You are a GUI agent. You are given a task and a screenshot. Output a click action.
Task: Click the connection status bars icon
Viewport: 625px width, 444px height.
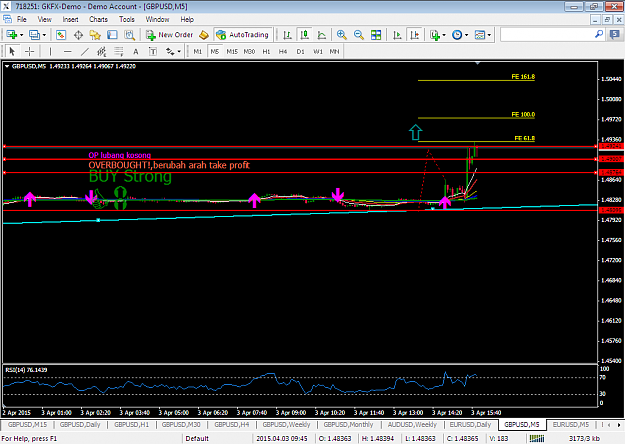pos(537,438)
